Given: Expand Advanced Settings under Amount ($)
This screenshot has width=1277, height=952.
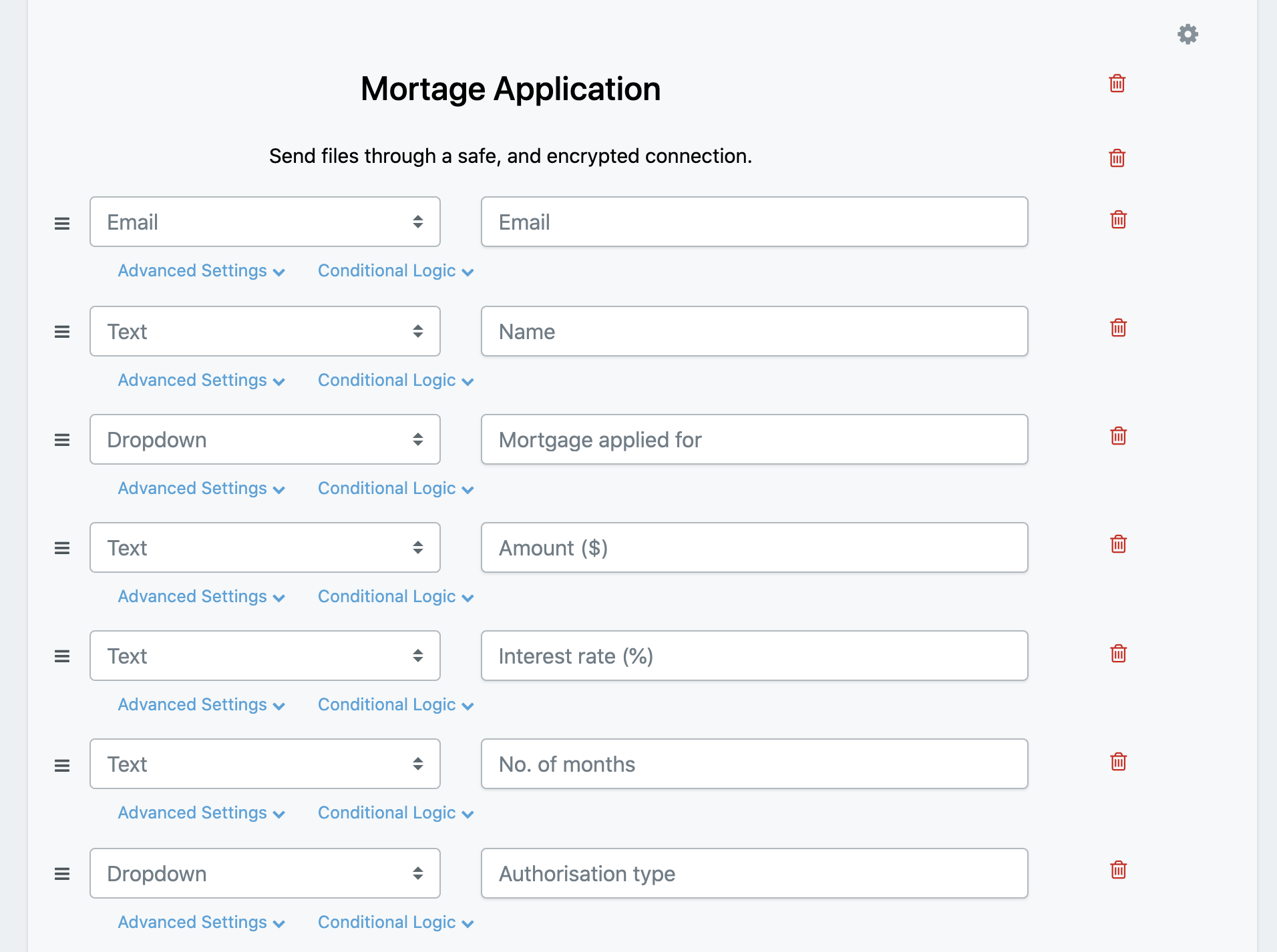Looking at the screenshot, I should [202, 596].
